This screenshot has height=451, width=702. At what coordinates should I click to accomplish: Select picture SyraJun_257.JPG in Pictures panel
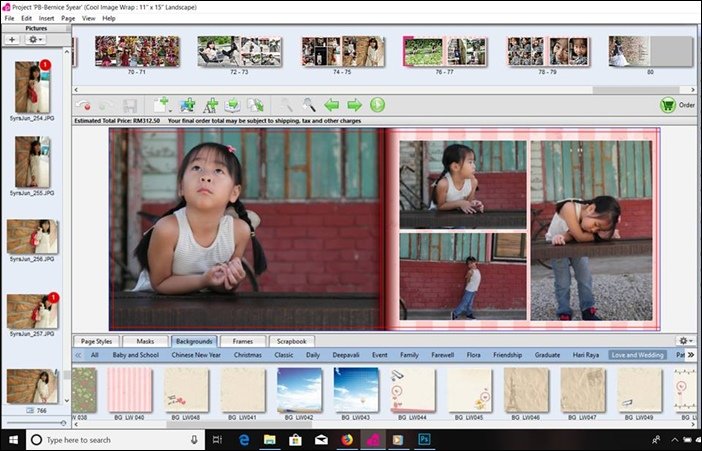point(32,311)
